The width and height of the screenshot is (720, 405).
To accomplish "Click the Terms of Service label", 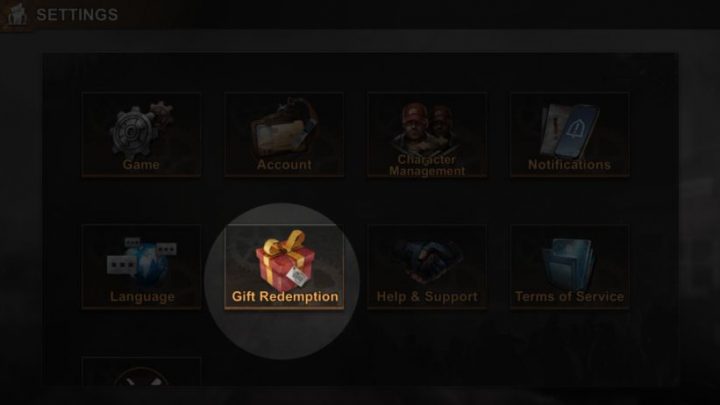I will (569, 297).
